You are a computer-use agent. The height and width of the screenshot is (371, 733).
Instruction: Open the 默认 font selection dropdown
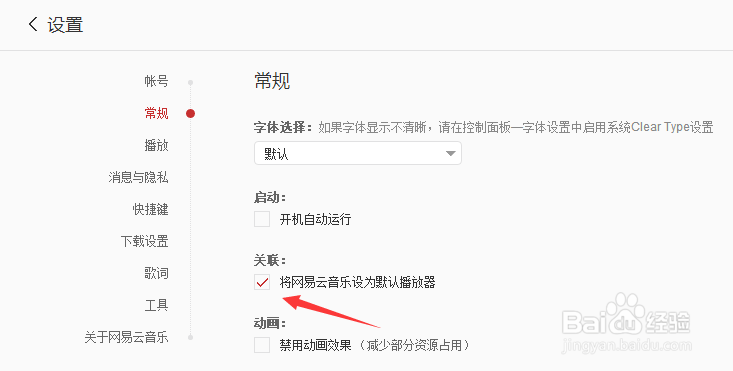click(x=358, y=153)
